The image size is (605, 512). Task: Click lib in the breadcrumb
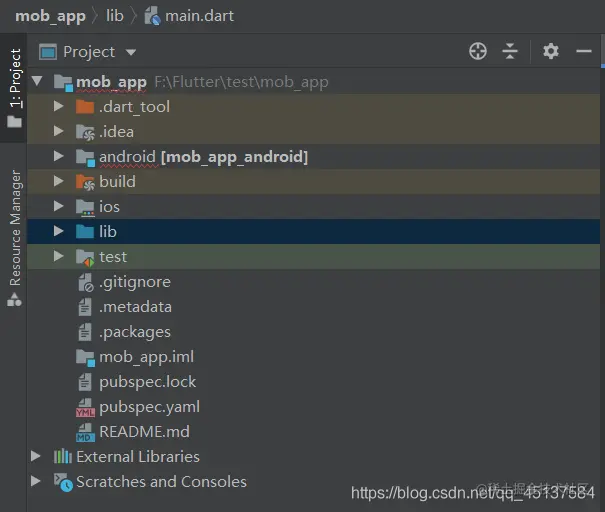point(115,16)
